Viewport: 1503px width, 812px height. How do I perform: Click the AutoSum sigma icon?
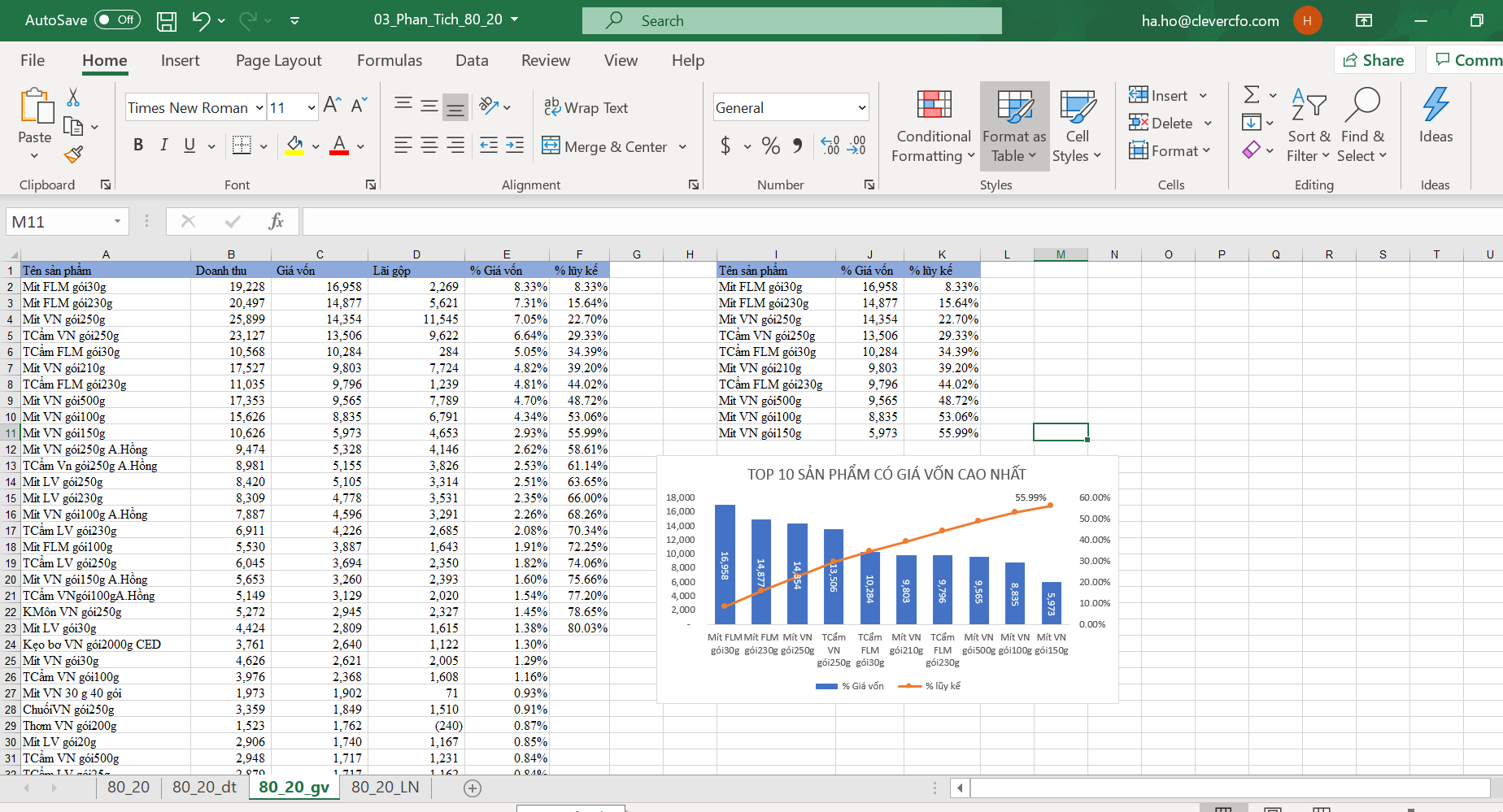tap(1252, 95)
